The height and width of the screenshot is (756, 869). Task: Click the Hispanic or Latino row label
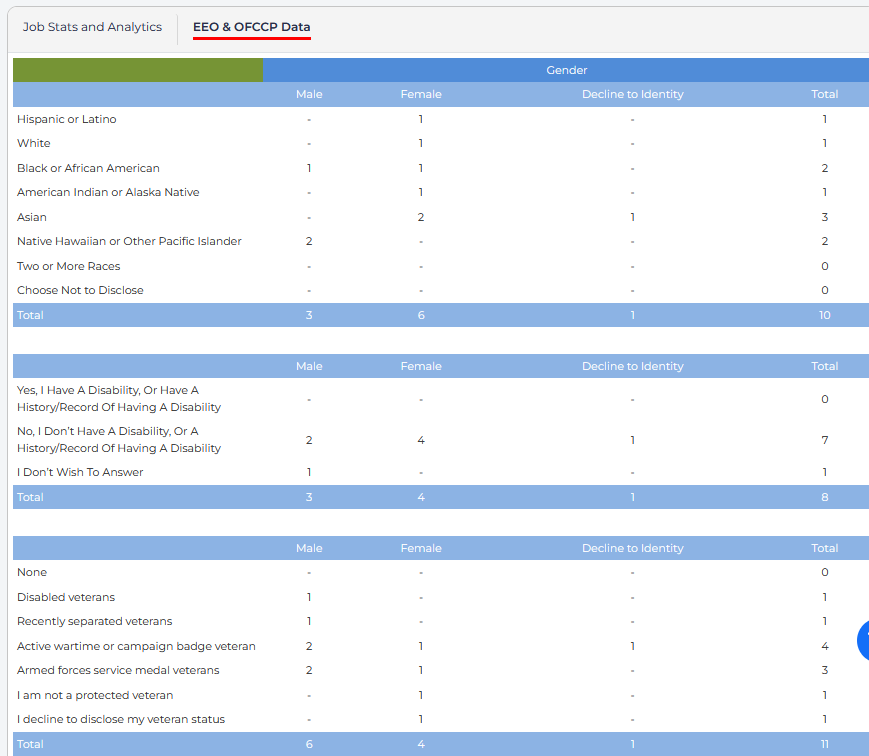click(x=67, y=119)
